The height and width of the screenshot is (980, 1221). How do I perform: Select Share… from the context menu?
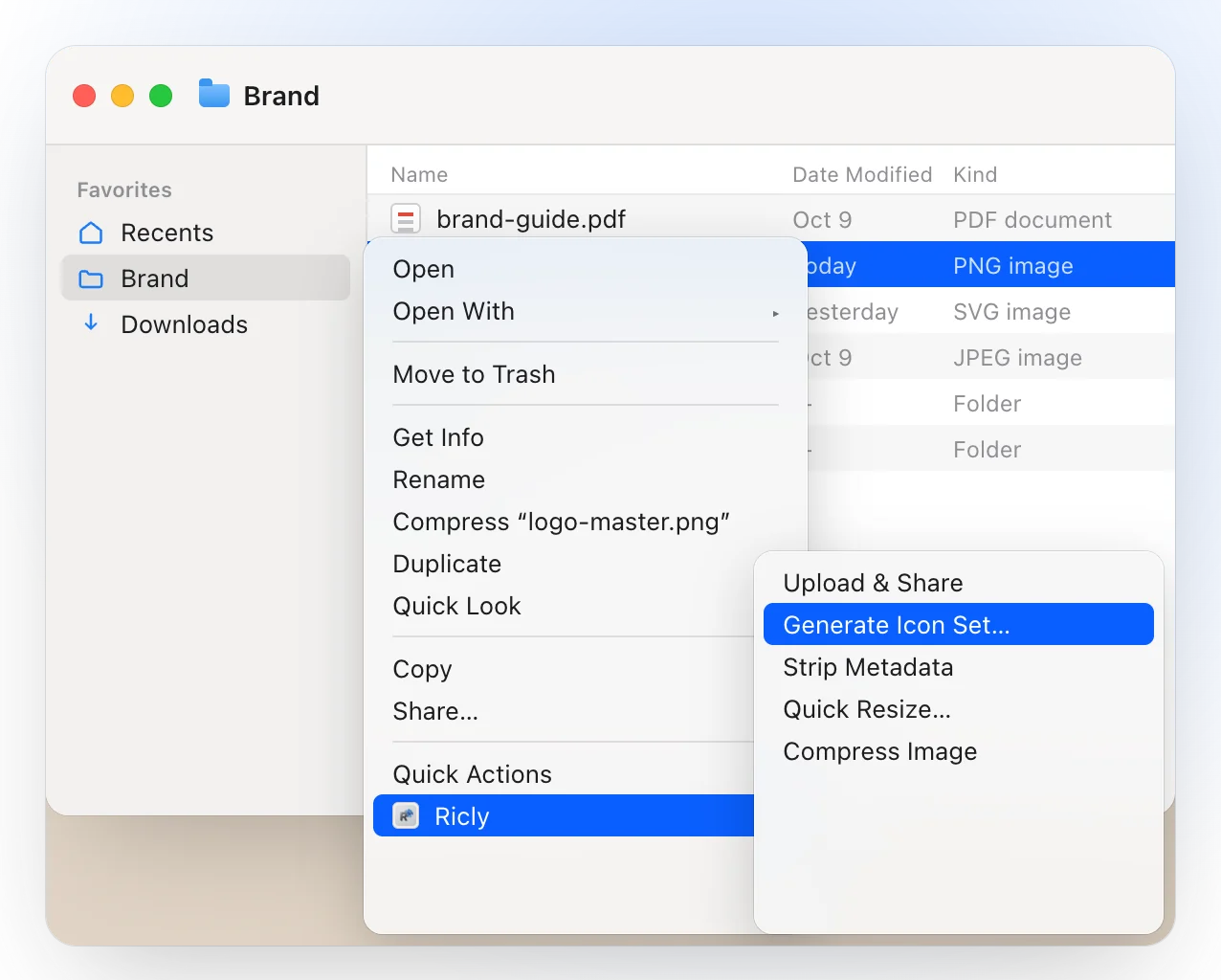coord(564,711)
